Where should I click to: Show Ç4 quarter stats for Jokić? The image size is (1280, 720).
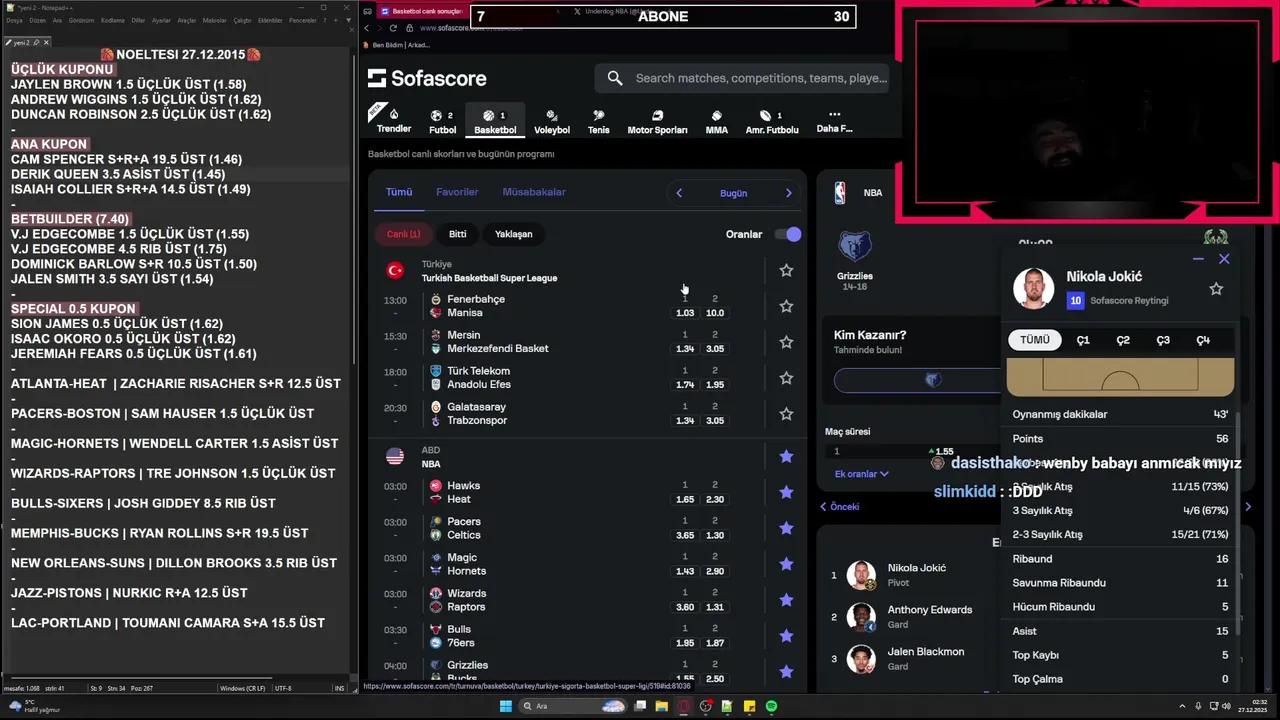pyautogui.click(x=1203, y=340)
